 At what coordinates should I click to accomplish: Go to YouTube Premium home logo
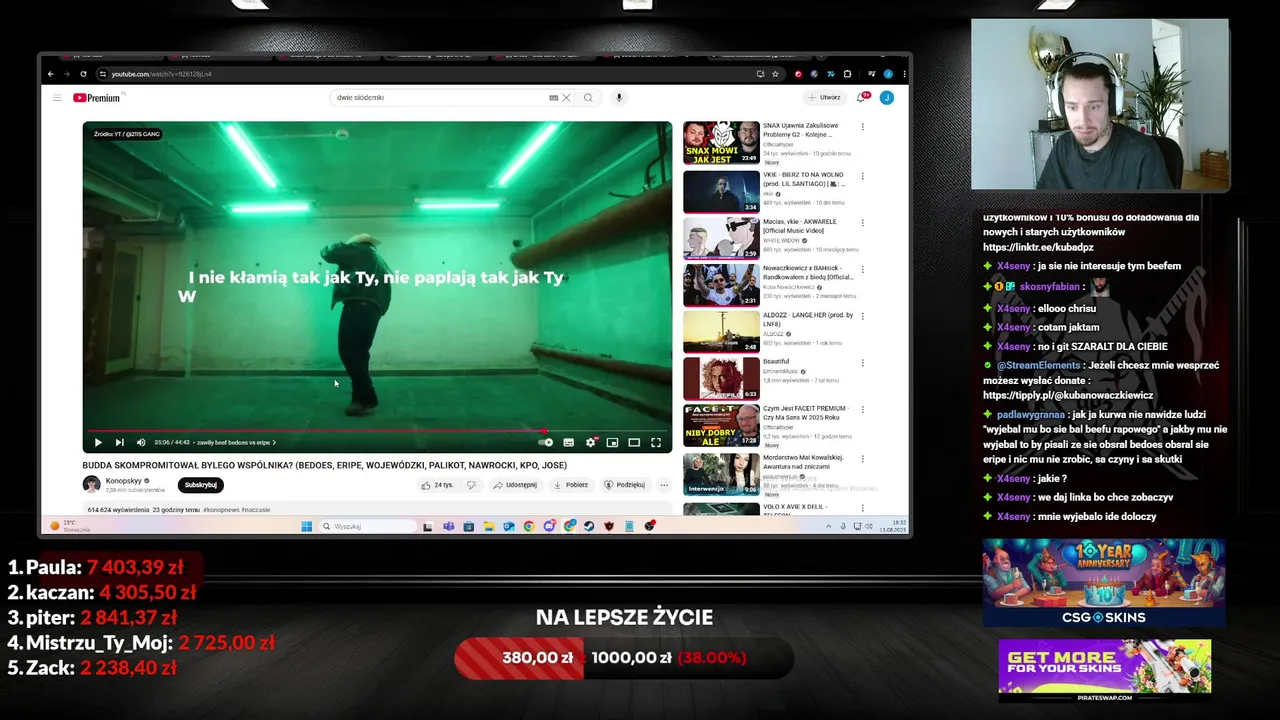pyautogui.click(x=96, y=98)
